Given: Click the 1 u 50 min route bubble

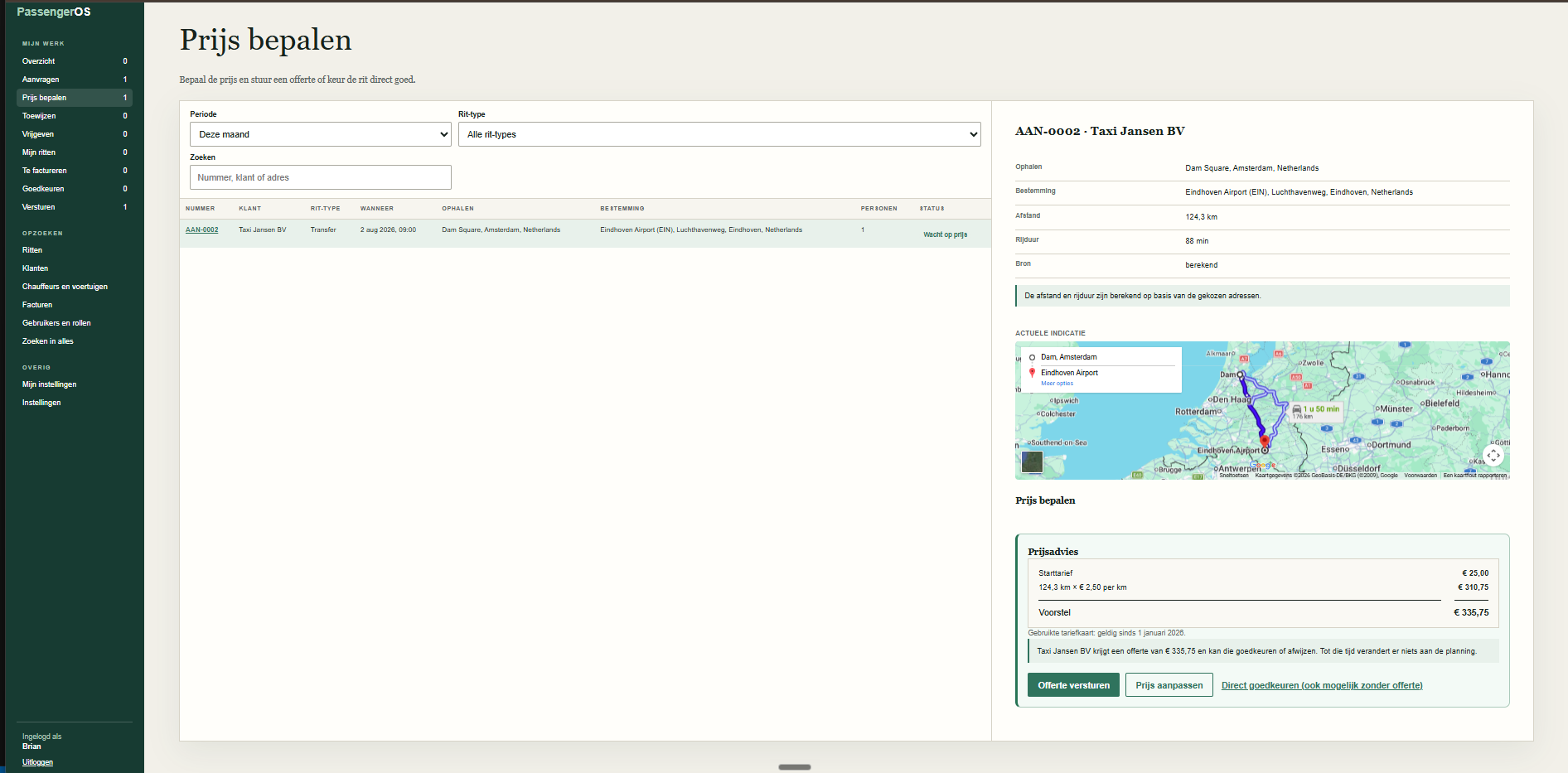Looking at the screenshot, I should point(1316,411).
